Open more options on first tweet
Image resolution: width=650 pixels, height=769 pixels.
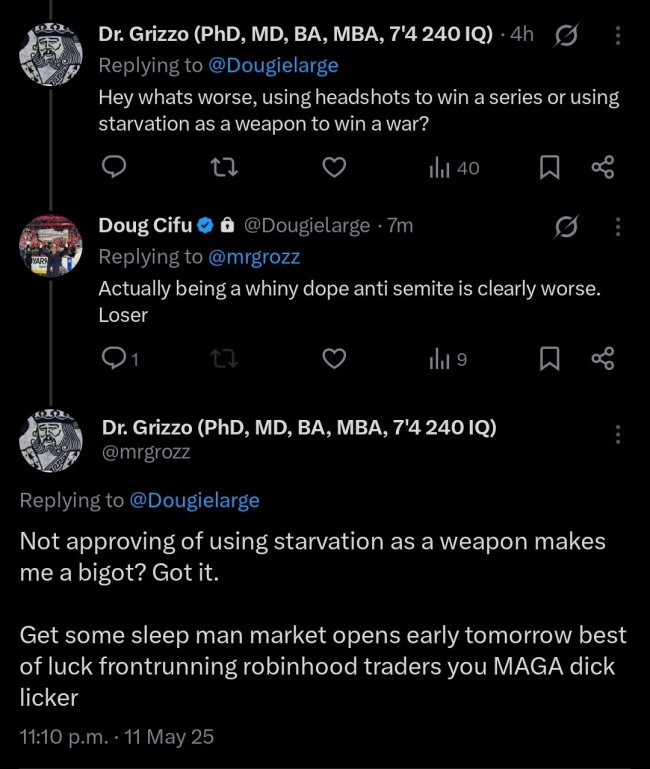point(618,35)
